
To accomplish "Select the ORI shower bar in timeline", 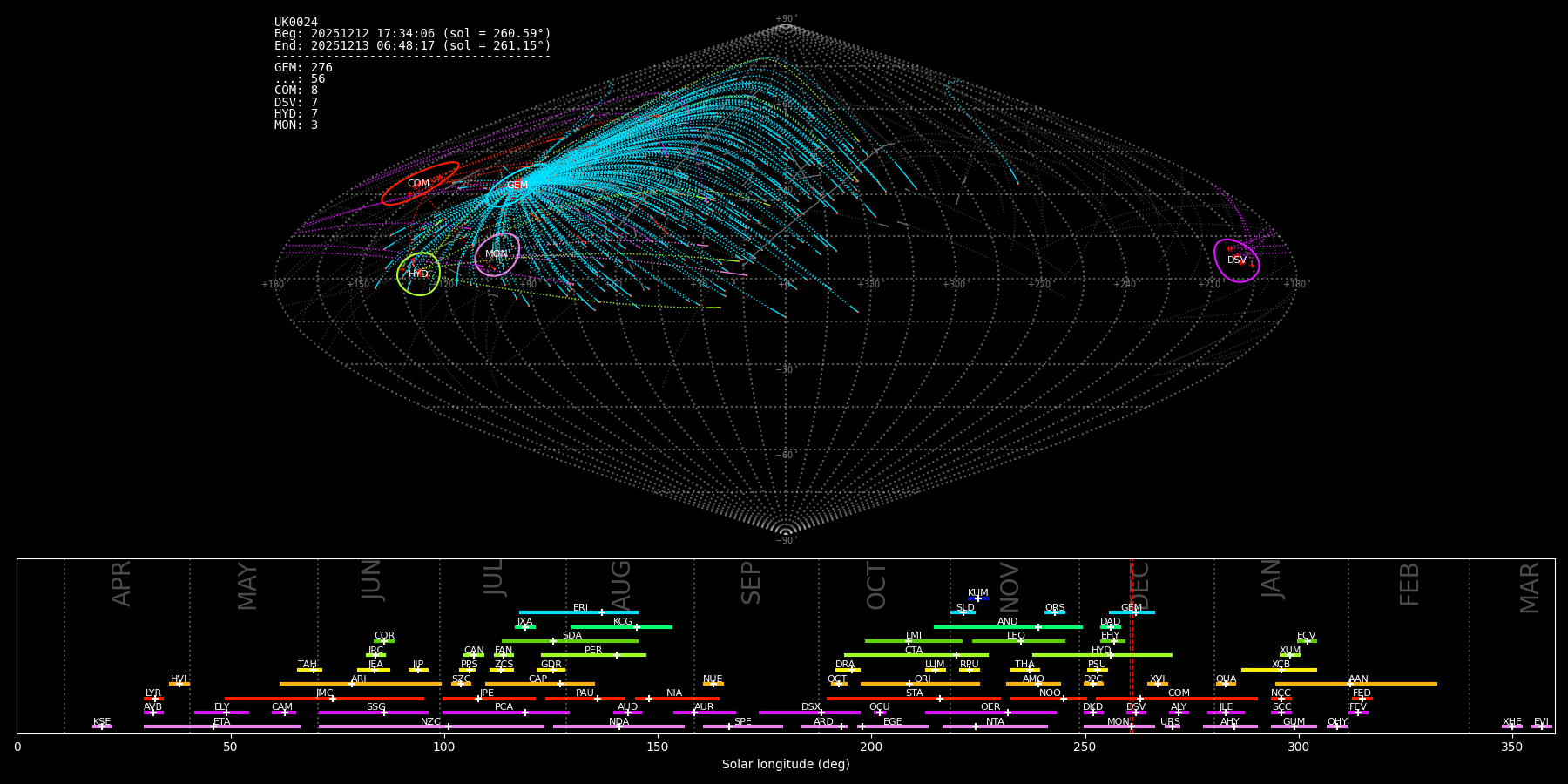I will pyautogui.click(x=920, y=684).
